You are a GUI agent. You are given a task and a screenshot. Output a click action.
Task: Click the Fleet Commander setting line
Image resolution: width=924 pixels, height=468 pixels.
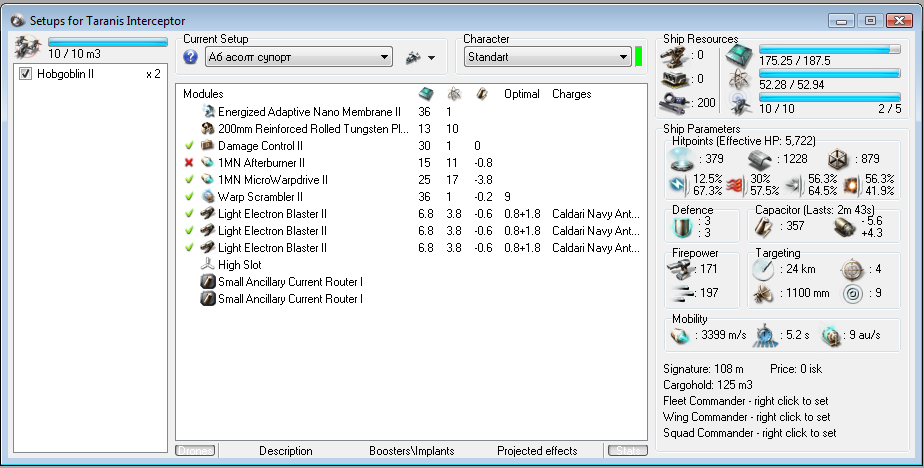[x=746, y=401]
